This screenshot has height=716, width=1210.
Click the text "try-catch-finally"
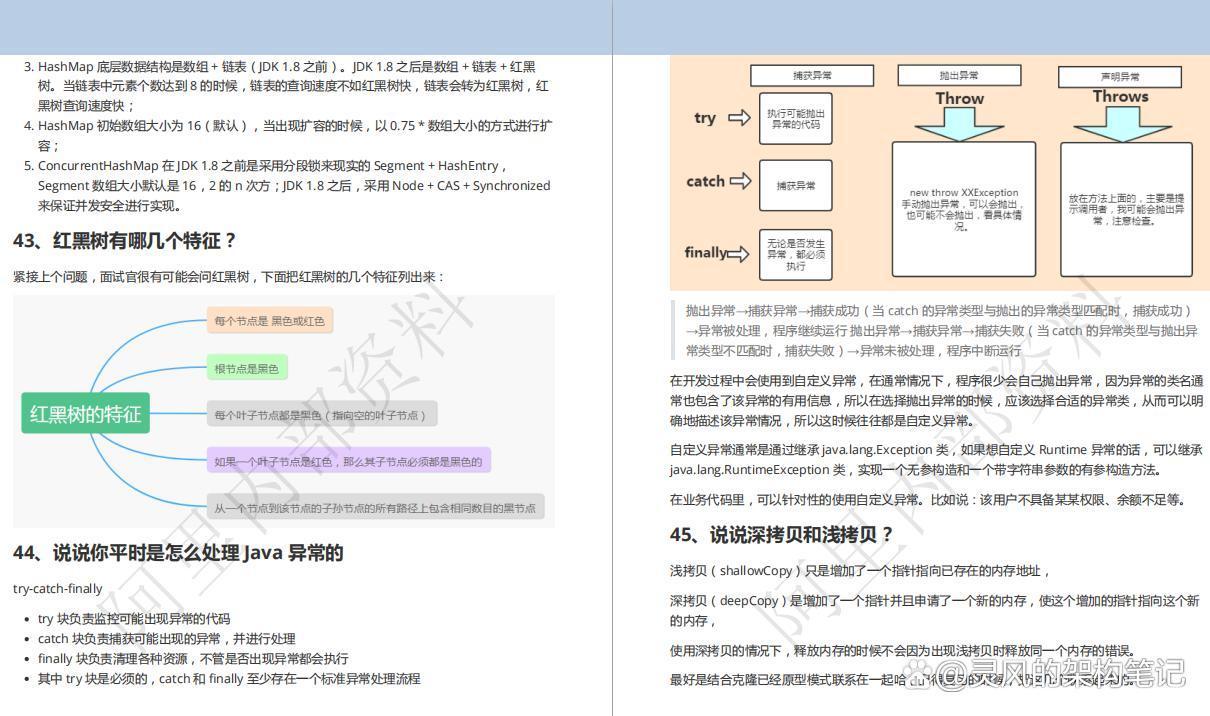58,589
